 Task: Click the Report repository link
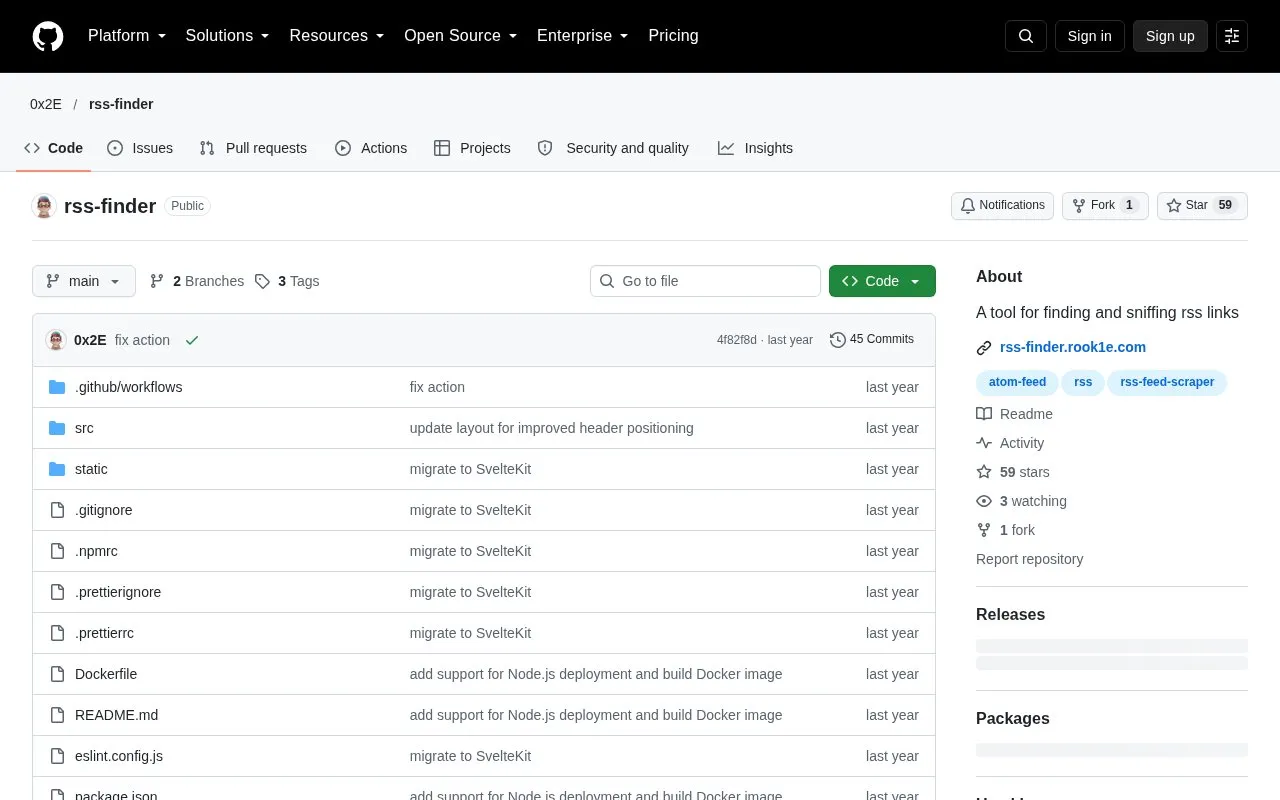tap(1029, 559)
